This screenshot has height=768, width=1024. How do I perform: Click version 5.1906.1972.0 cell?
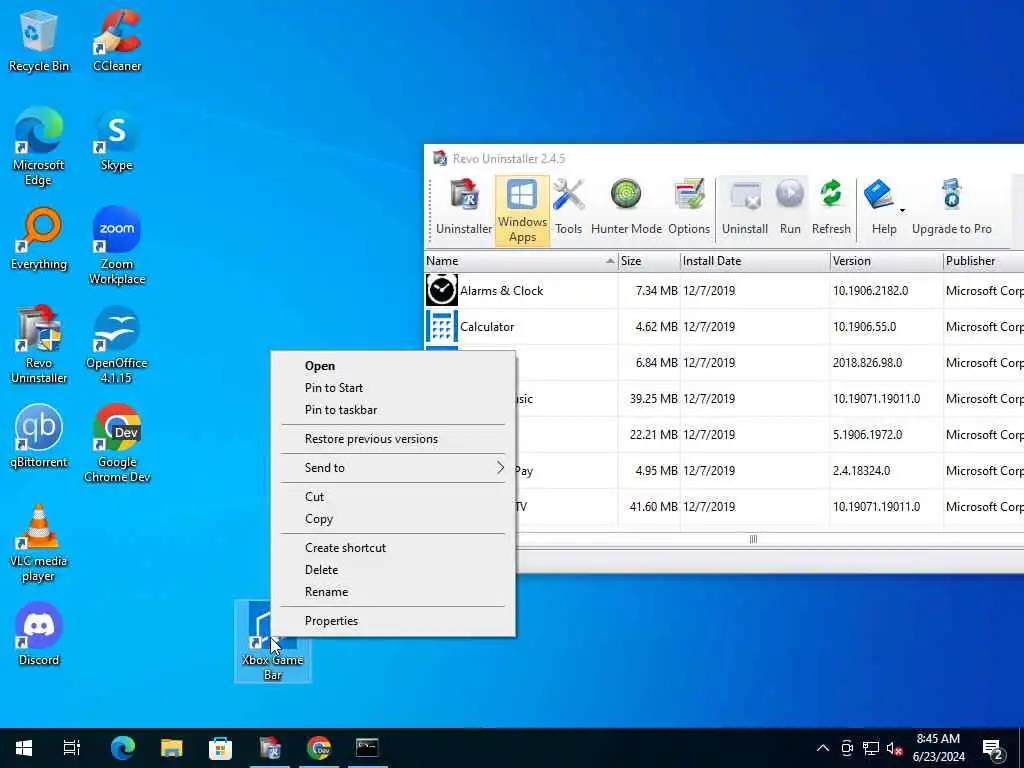tap(867, 434)
